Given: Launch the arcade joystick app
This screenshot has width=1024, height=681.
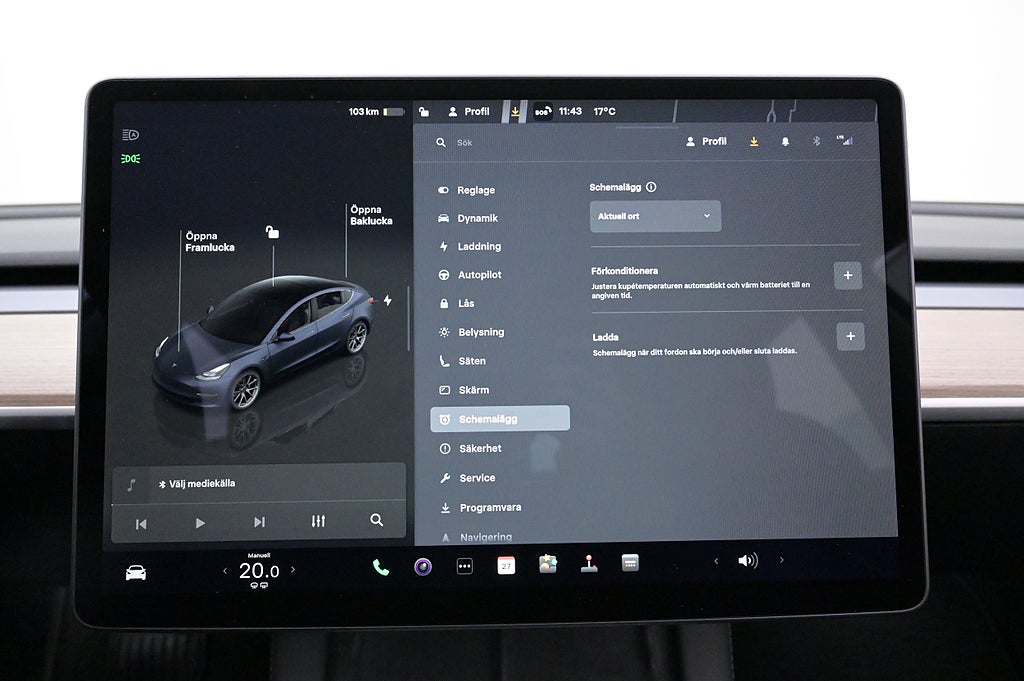Looking at the screenshot, I should click(589, 563).
